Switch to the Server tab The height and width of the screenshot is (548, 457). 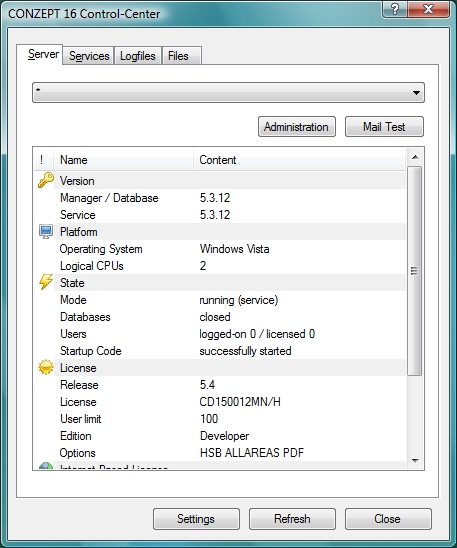click(x=40, y=55)
